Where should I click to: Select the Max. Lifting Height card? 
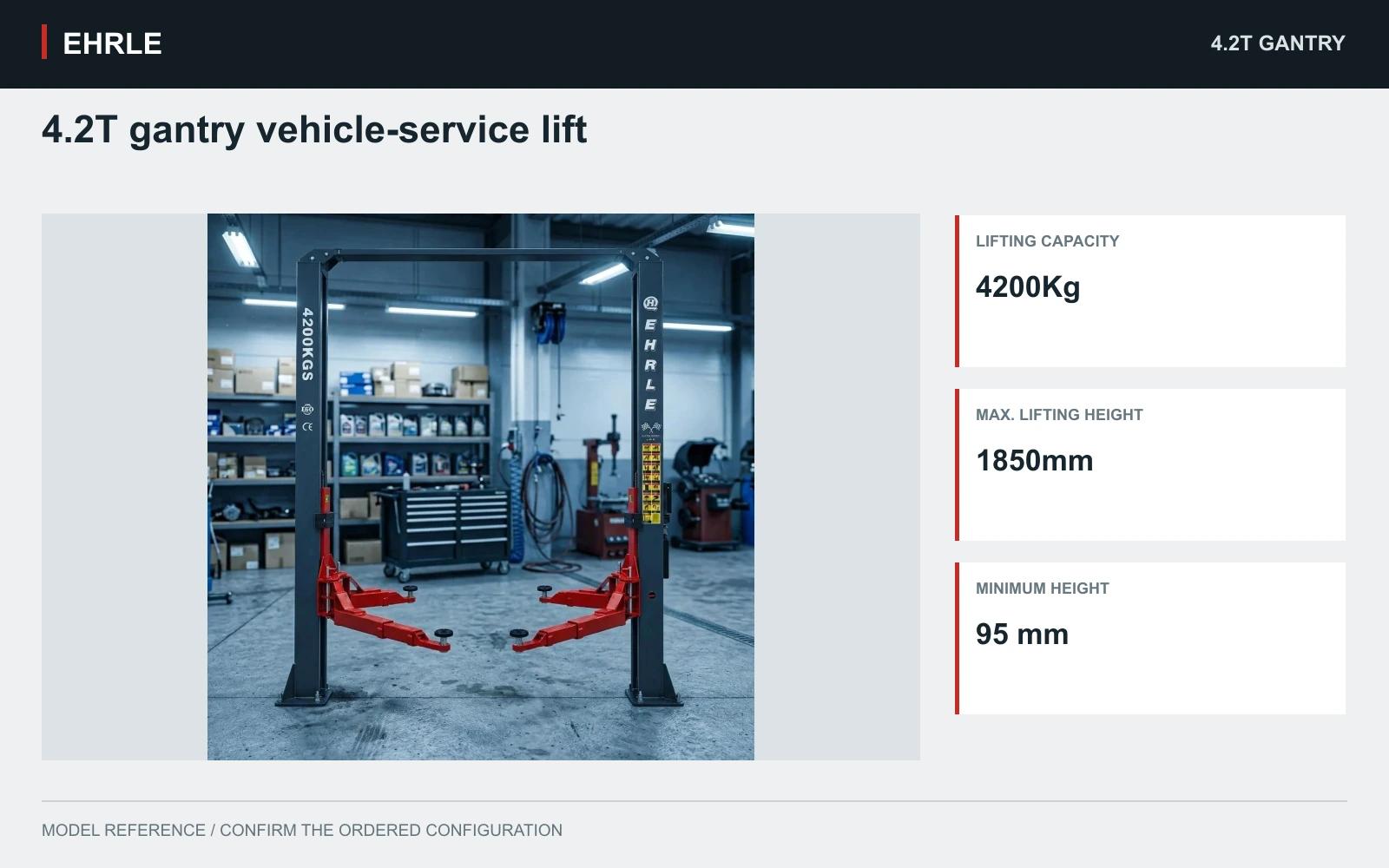tap(1150, 464)
